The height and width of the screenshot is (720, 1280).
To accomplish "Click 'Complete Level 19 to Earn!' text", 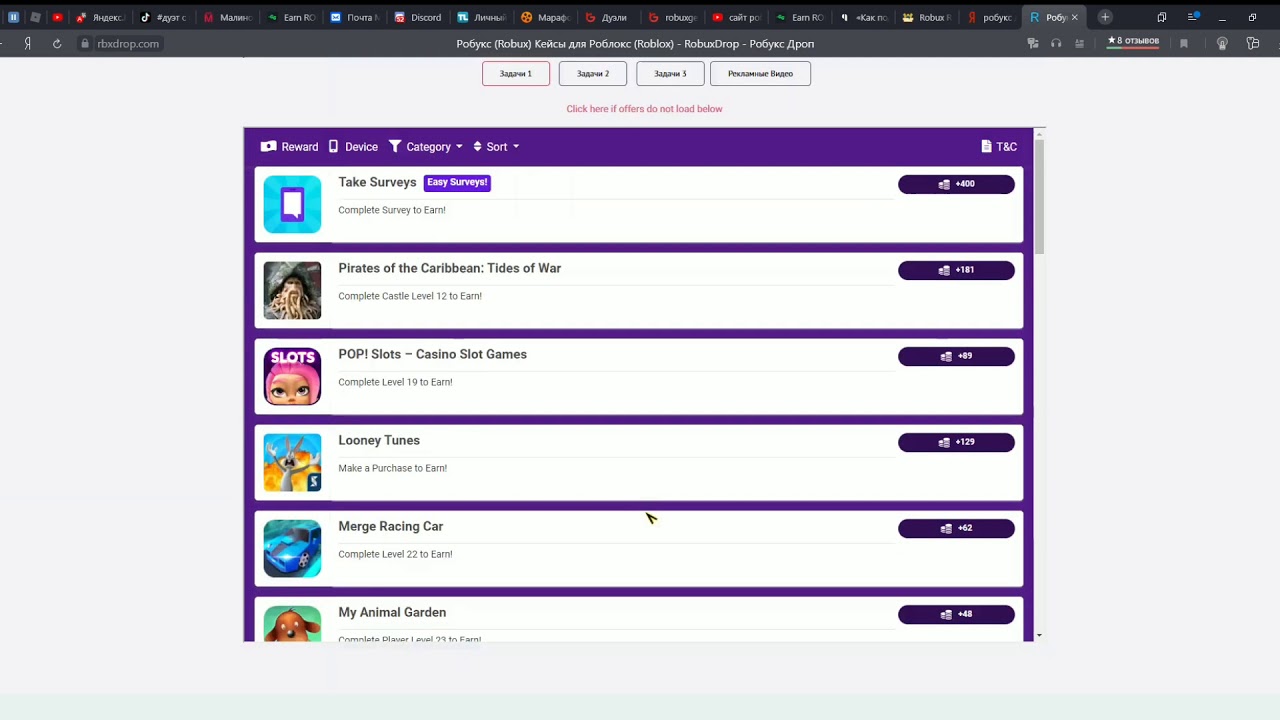I will pos(395,382).
